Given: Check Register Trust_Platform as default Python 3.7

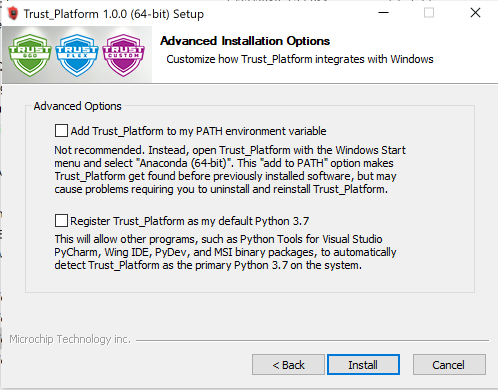Looking at the screenshot, I should (61, 221).
